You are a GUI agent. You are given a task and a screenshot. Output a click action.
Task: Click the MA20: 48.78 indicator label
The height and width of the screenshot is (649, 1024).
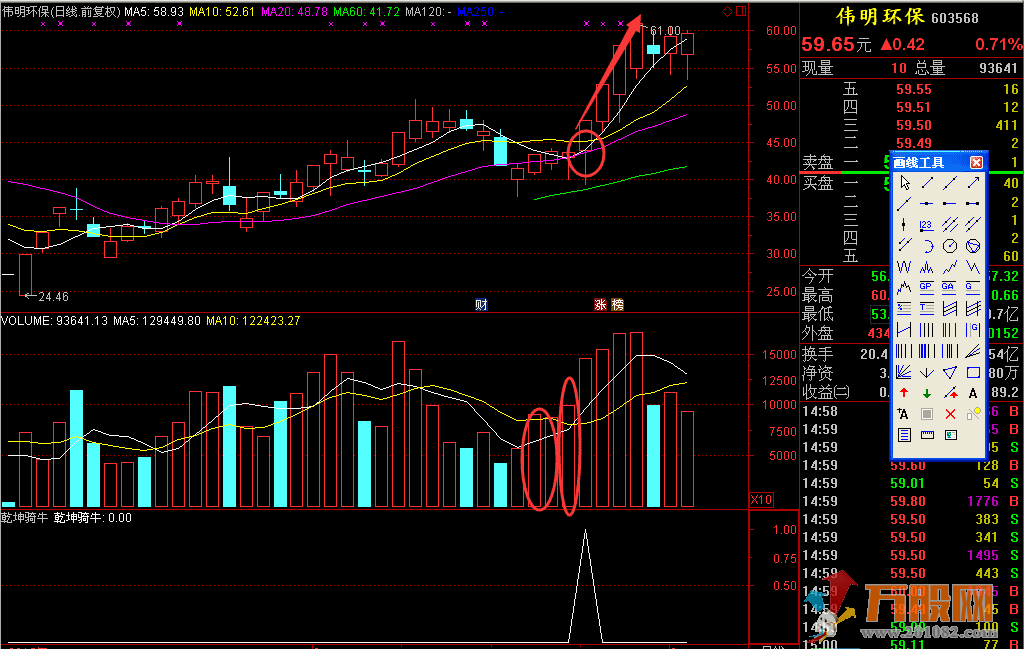pyautogui.click(x=295, y=12)
